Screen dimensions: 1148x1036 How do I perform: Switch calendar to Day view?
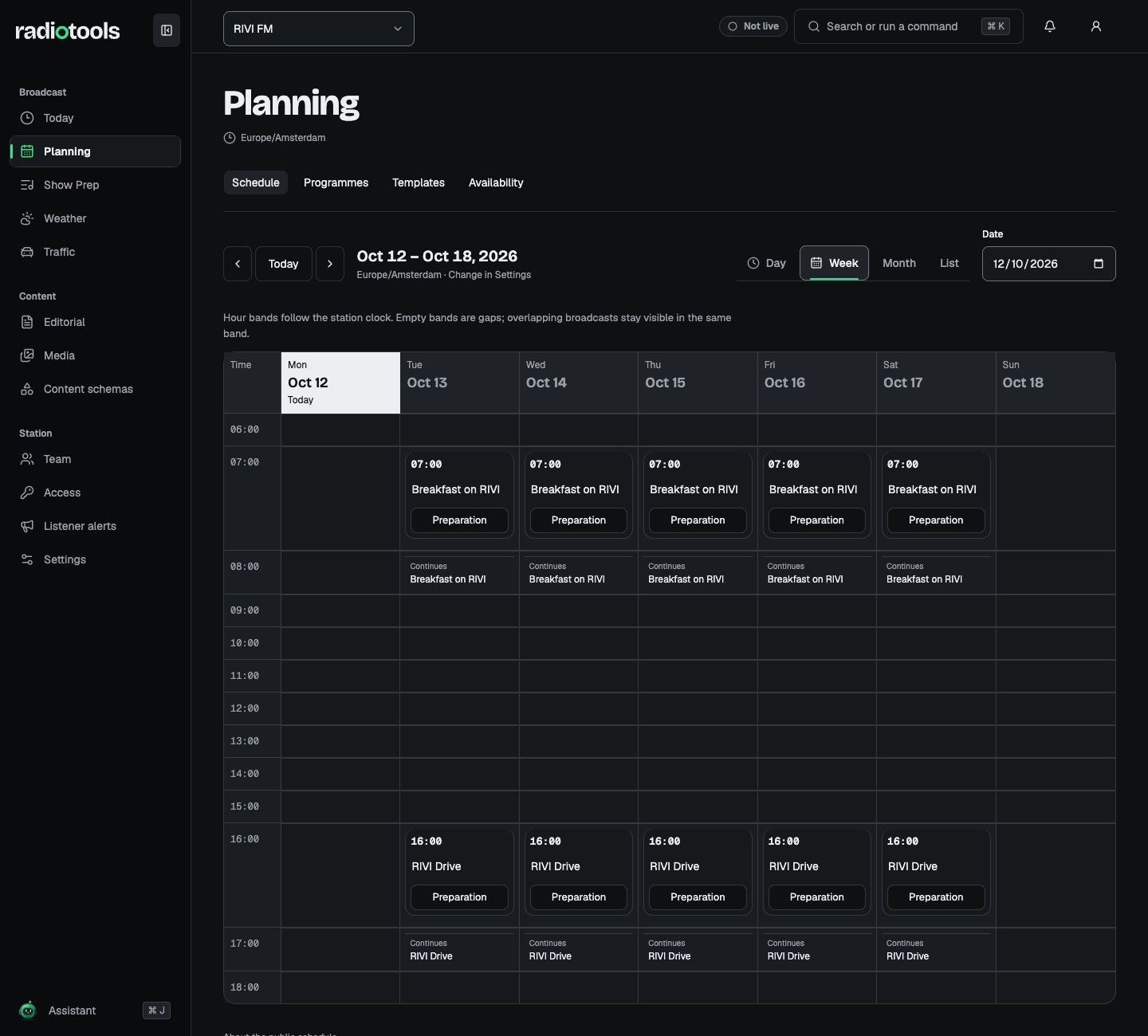tap(766, 263)
